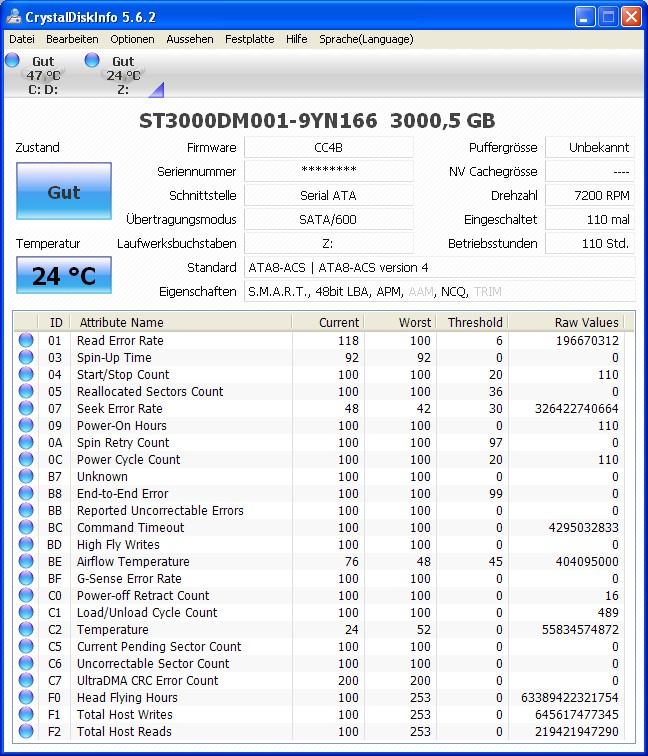Viewport: 648px width, 756px height.
Task: Click the Drehzahl value 7200 RPM
Action: pos(590,196)
